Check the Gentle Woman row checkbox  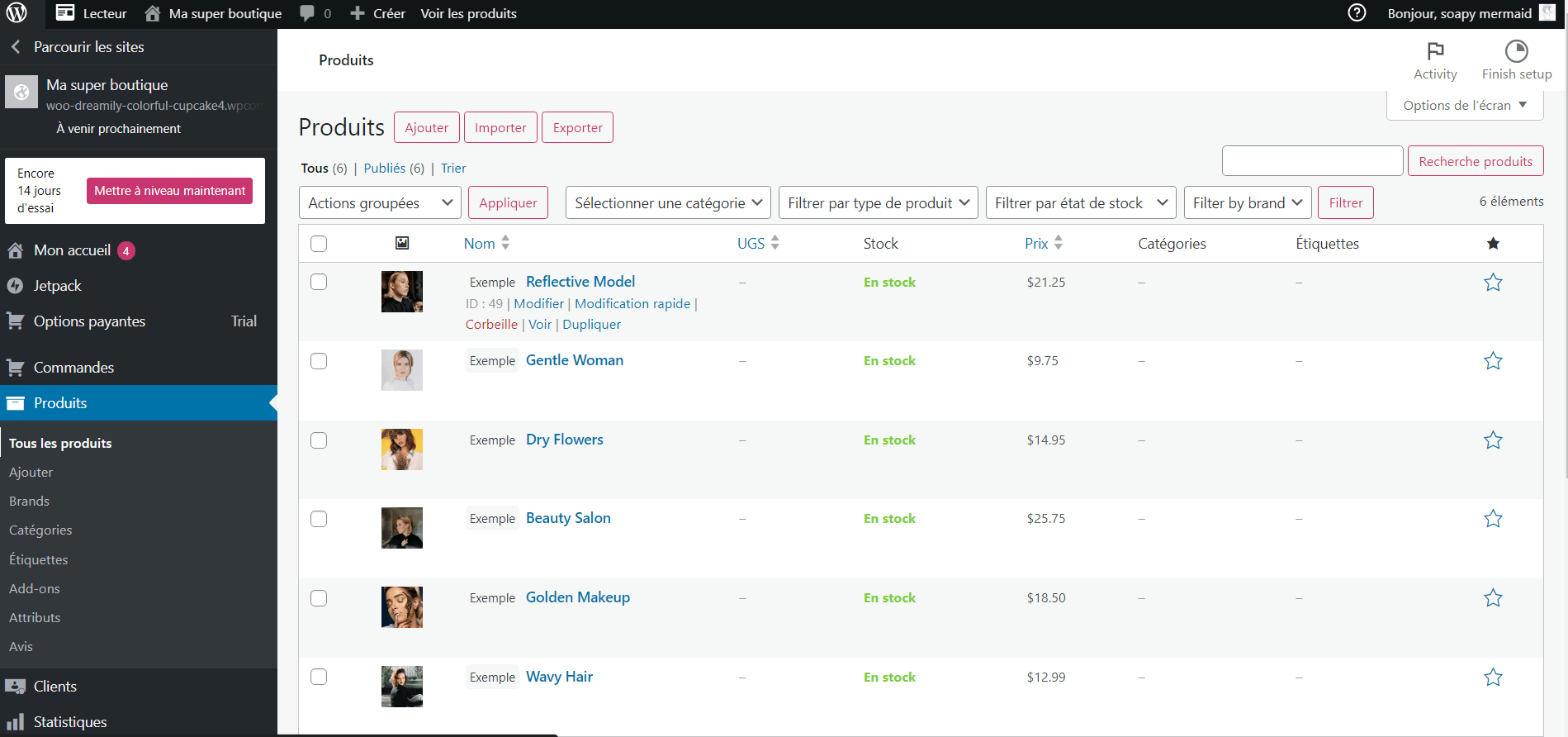click(x=319, y=361)
